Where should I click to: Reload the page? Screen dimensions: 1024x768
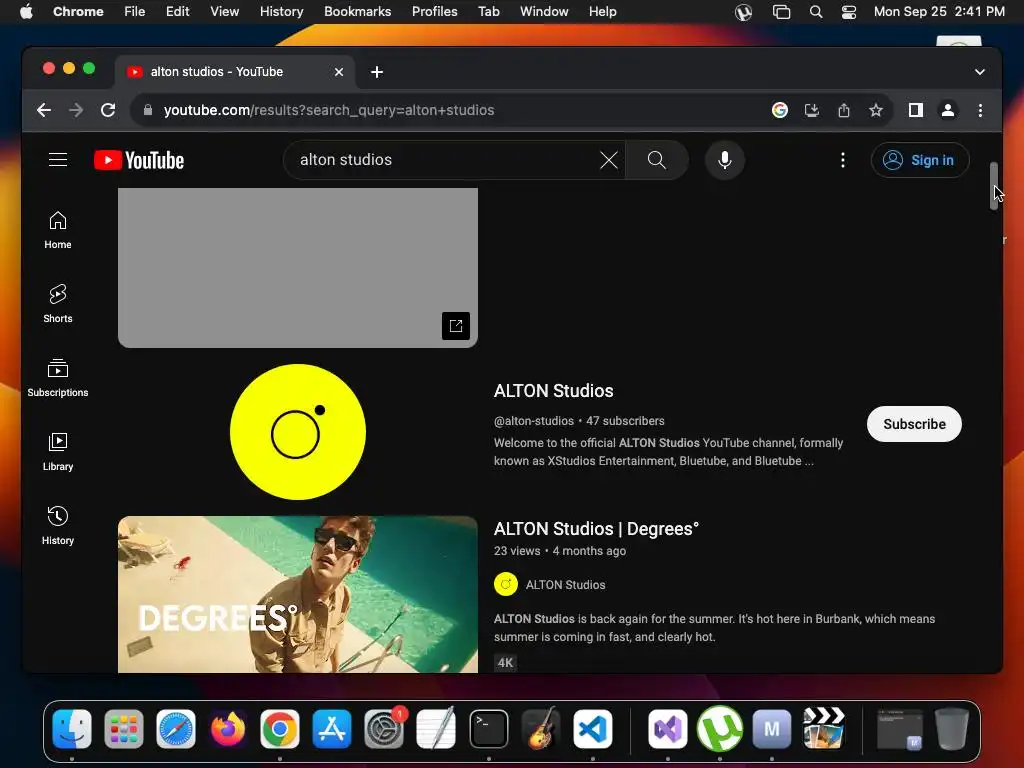click(108, 110)
